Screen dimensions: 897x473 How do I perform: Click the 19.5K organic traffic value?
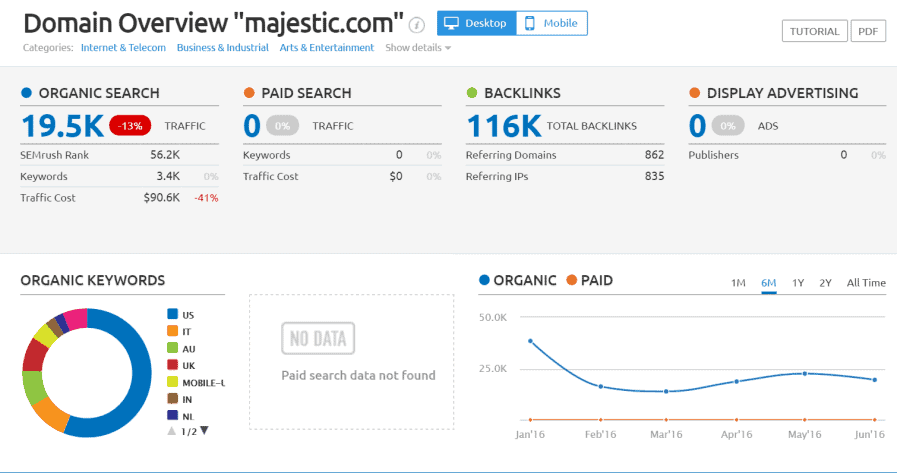coord(62,126)
